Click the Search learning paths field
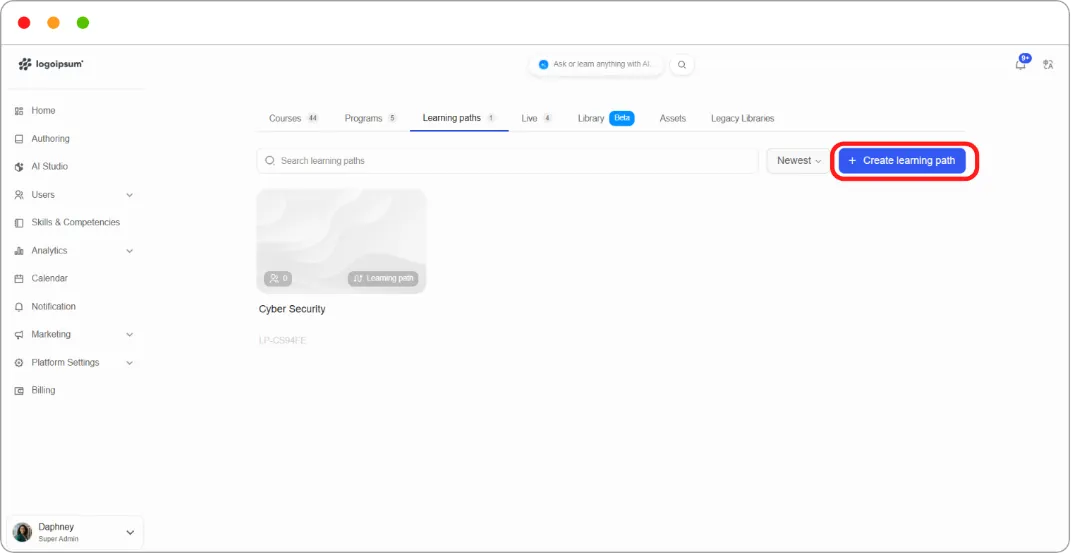1071x553 pixels. click(507, 161)
